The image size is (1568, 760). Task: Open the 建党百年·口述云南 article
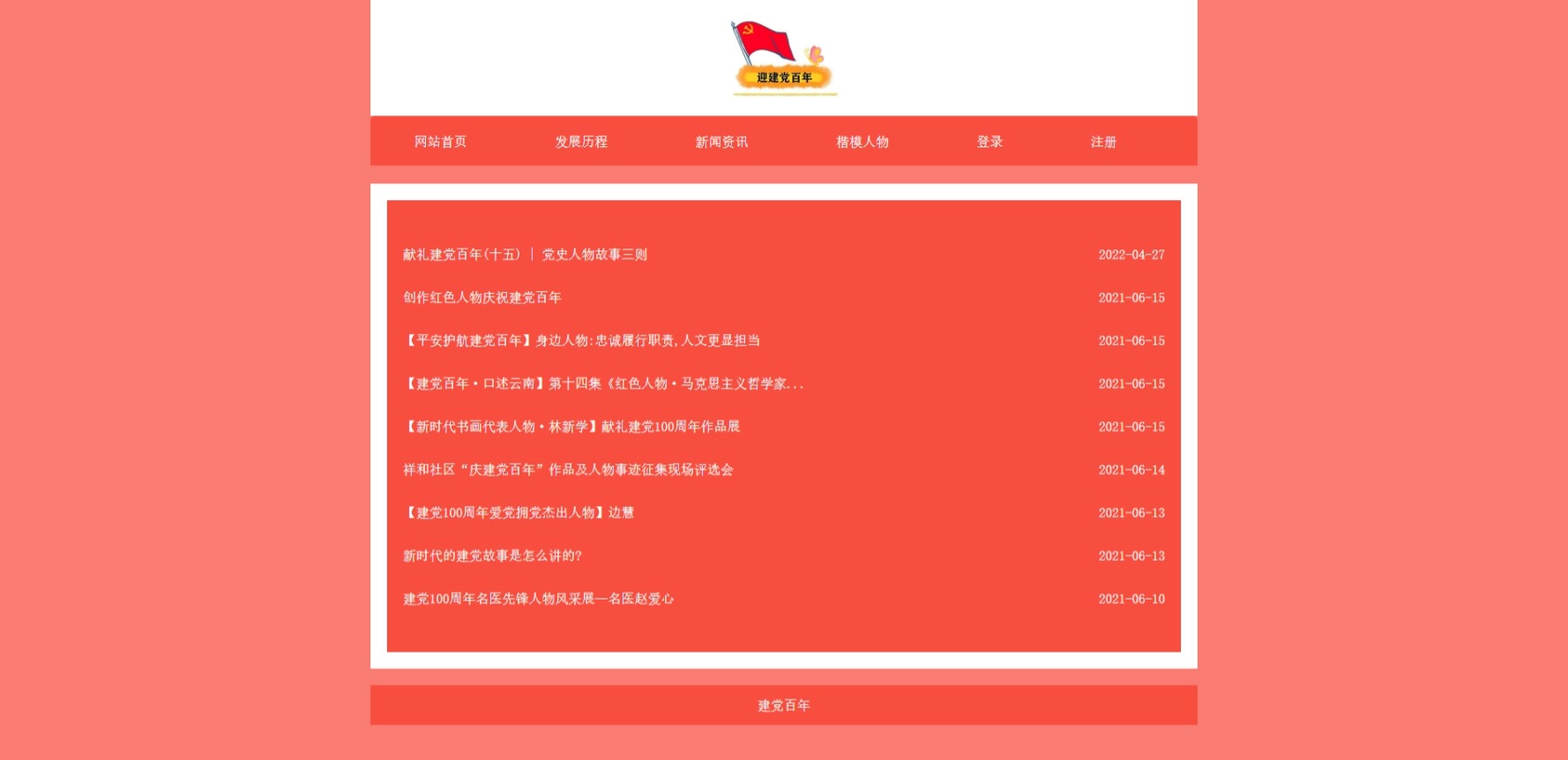click(603, 384)
